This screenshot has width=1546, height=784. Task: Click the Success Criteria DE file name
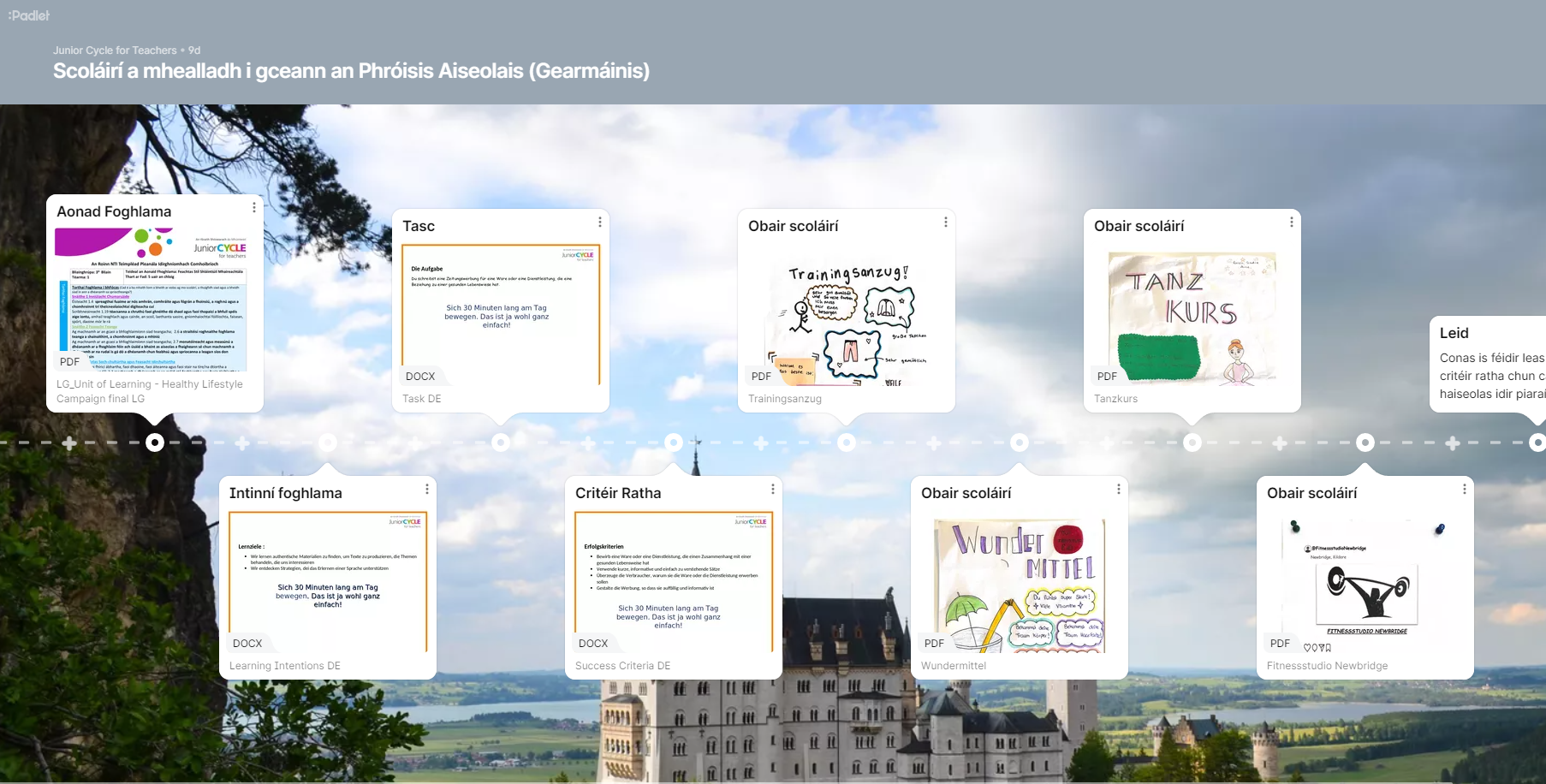(623, 666)
